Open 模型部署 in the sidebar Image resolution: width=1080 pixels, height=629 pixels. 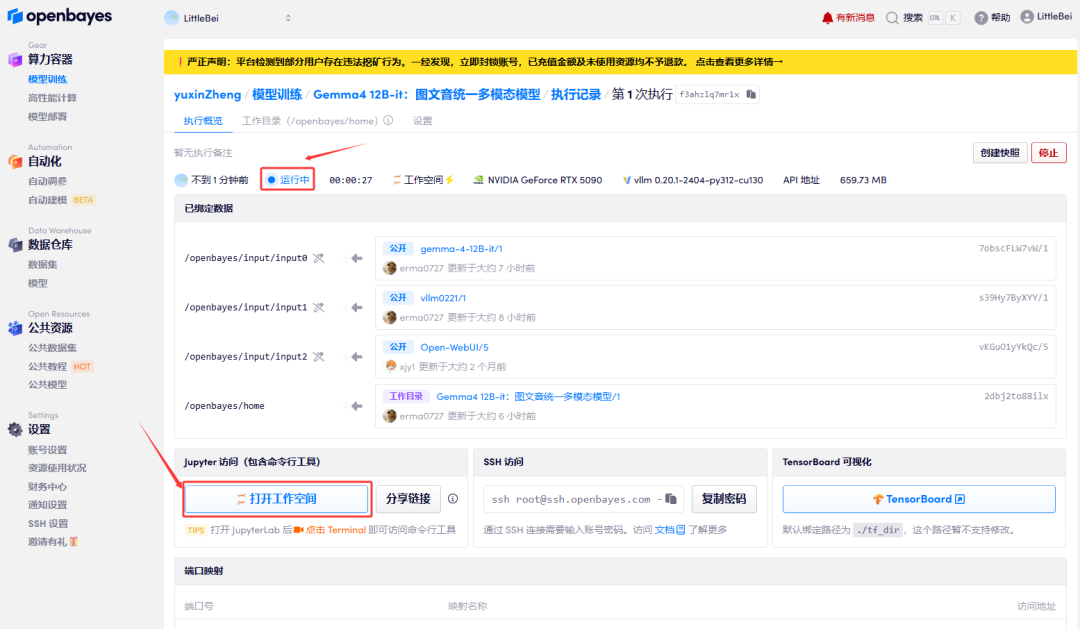point(48,116)
